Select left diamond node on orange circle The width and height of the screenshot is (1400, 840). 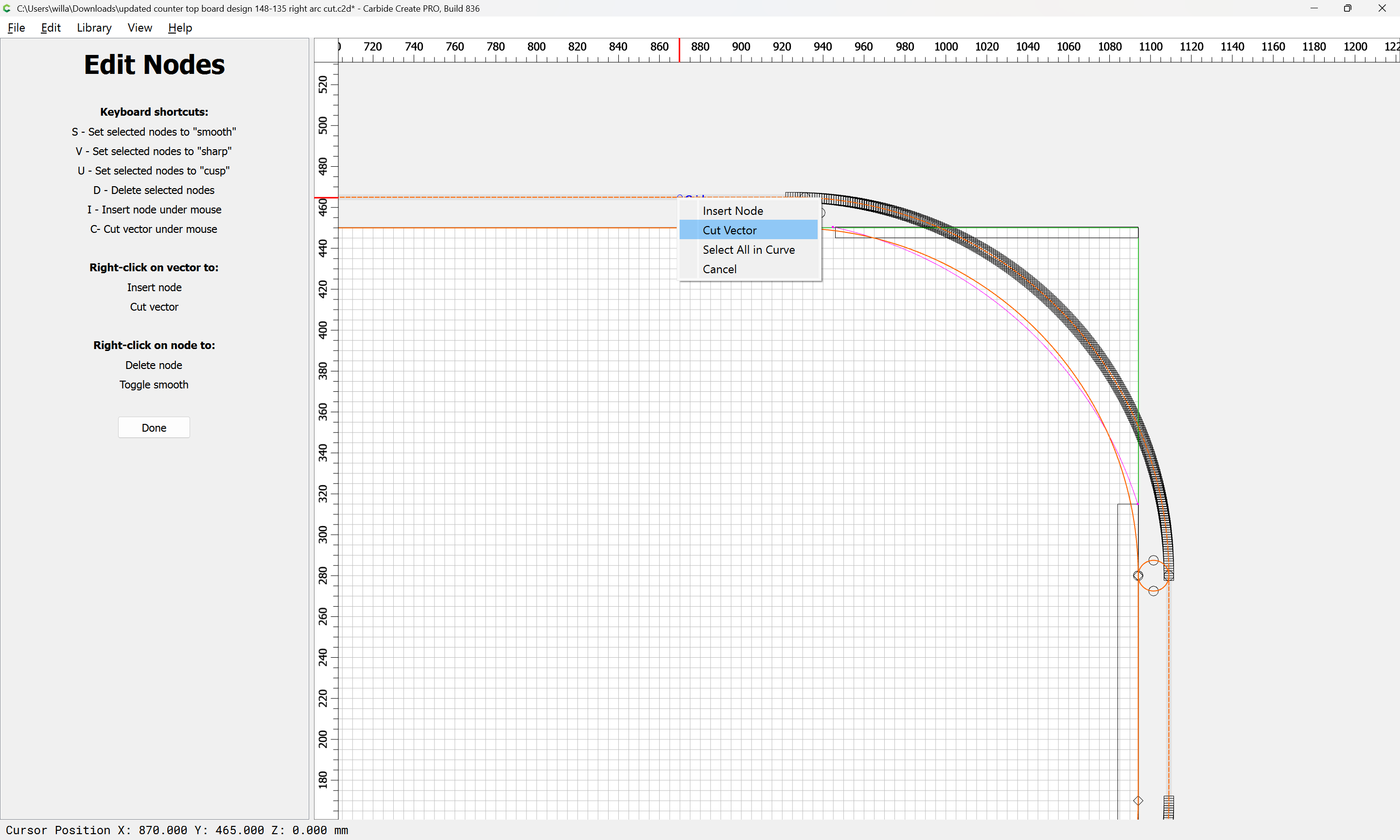1138,576
